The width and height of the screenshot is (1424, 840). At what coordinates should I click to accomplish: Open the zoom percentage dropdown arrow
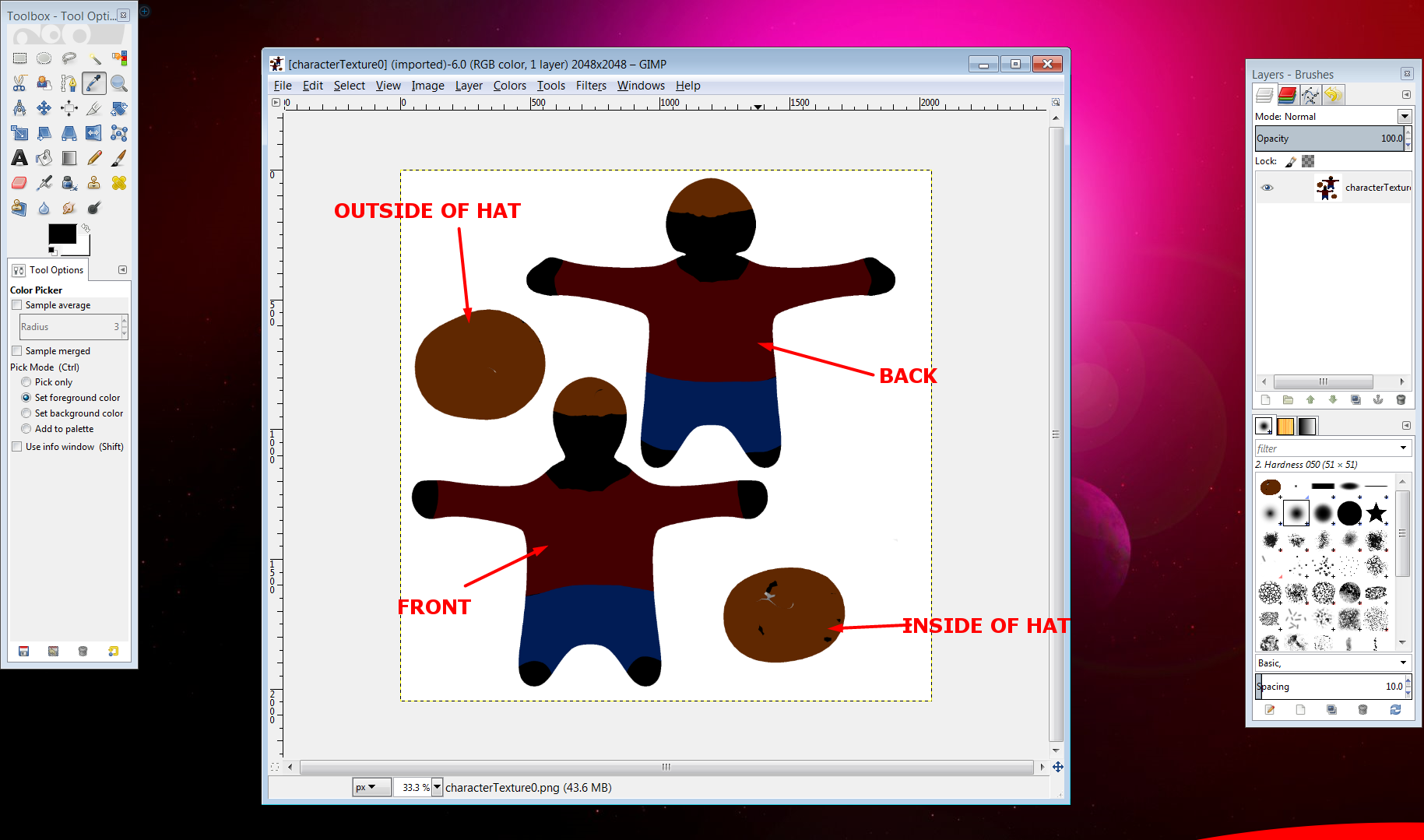pos(438,787)
